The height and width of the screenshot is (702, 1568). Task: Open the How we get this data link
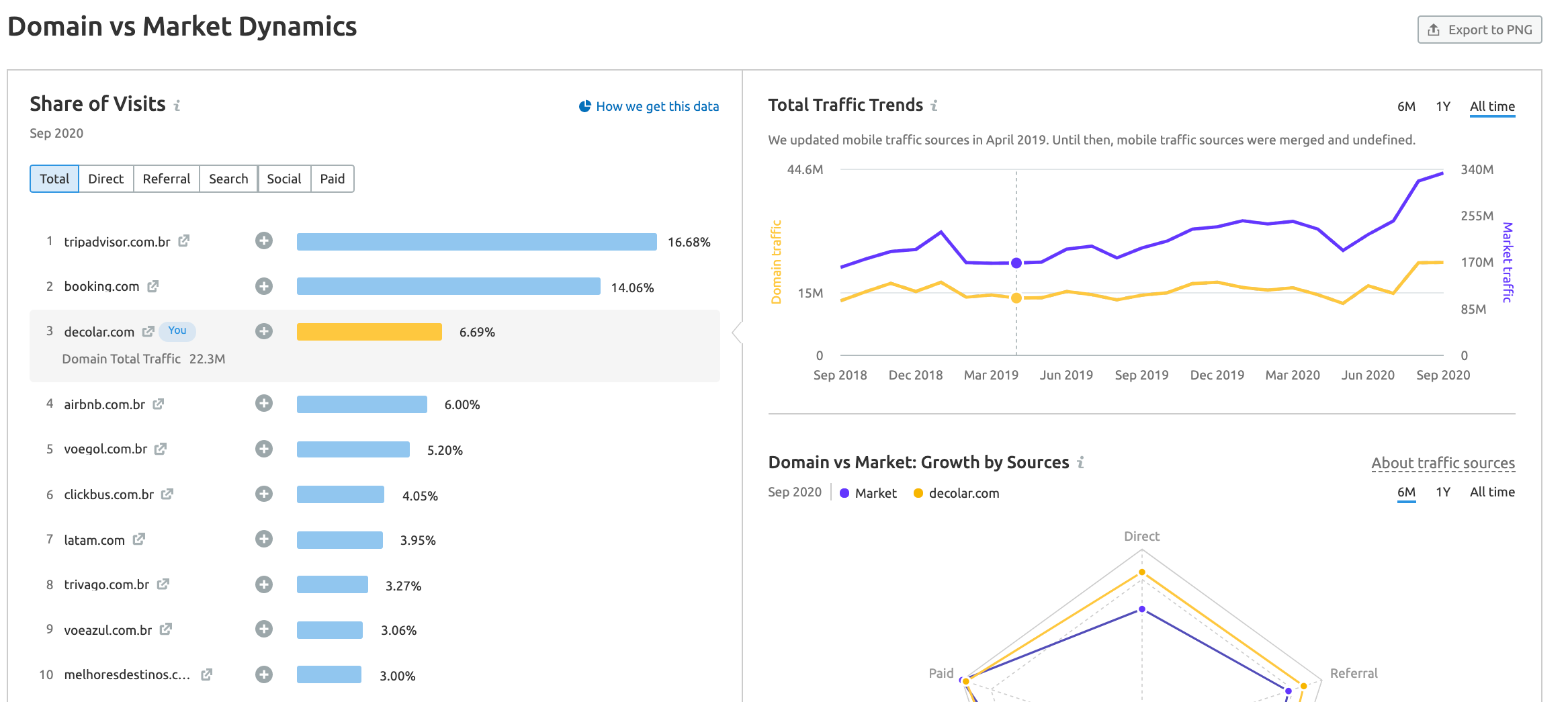pos(656,106)
